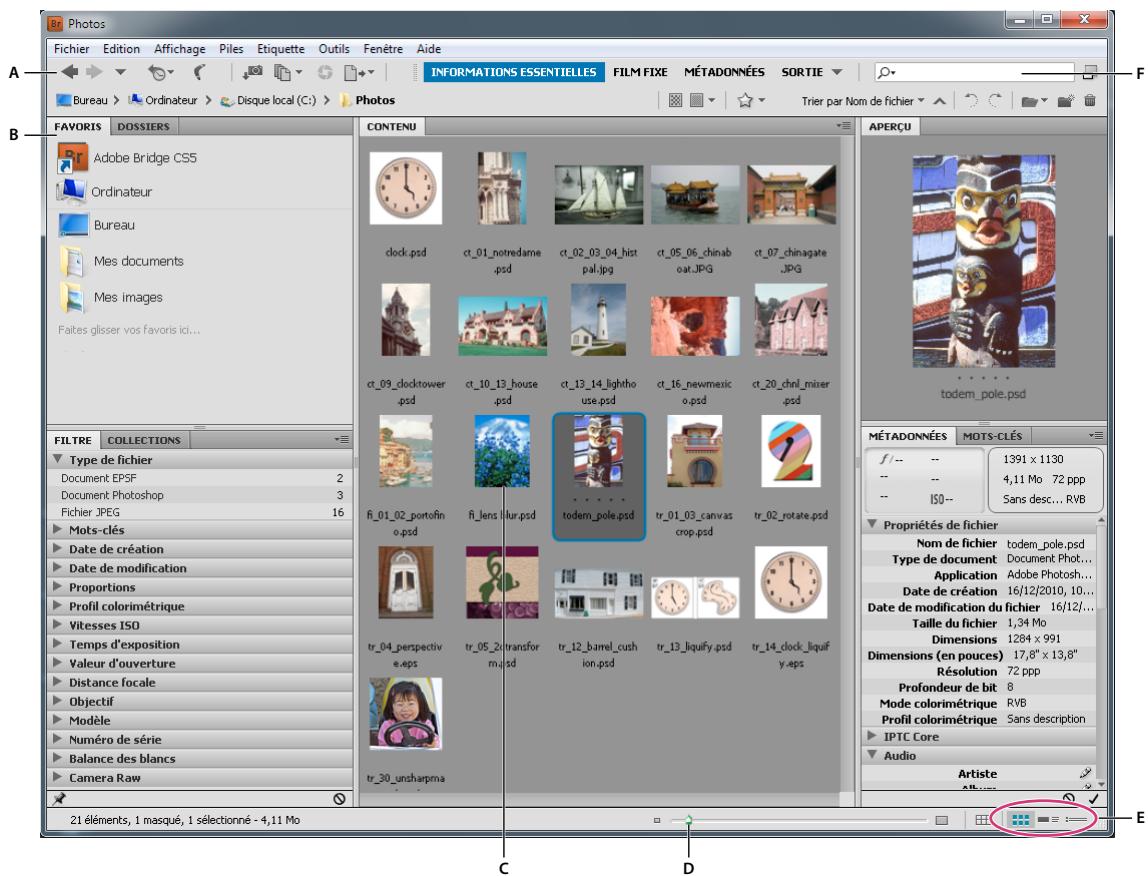Delete selected item using the trash icon
1148x876 pixels.
tap(1091, 101)
